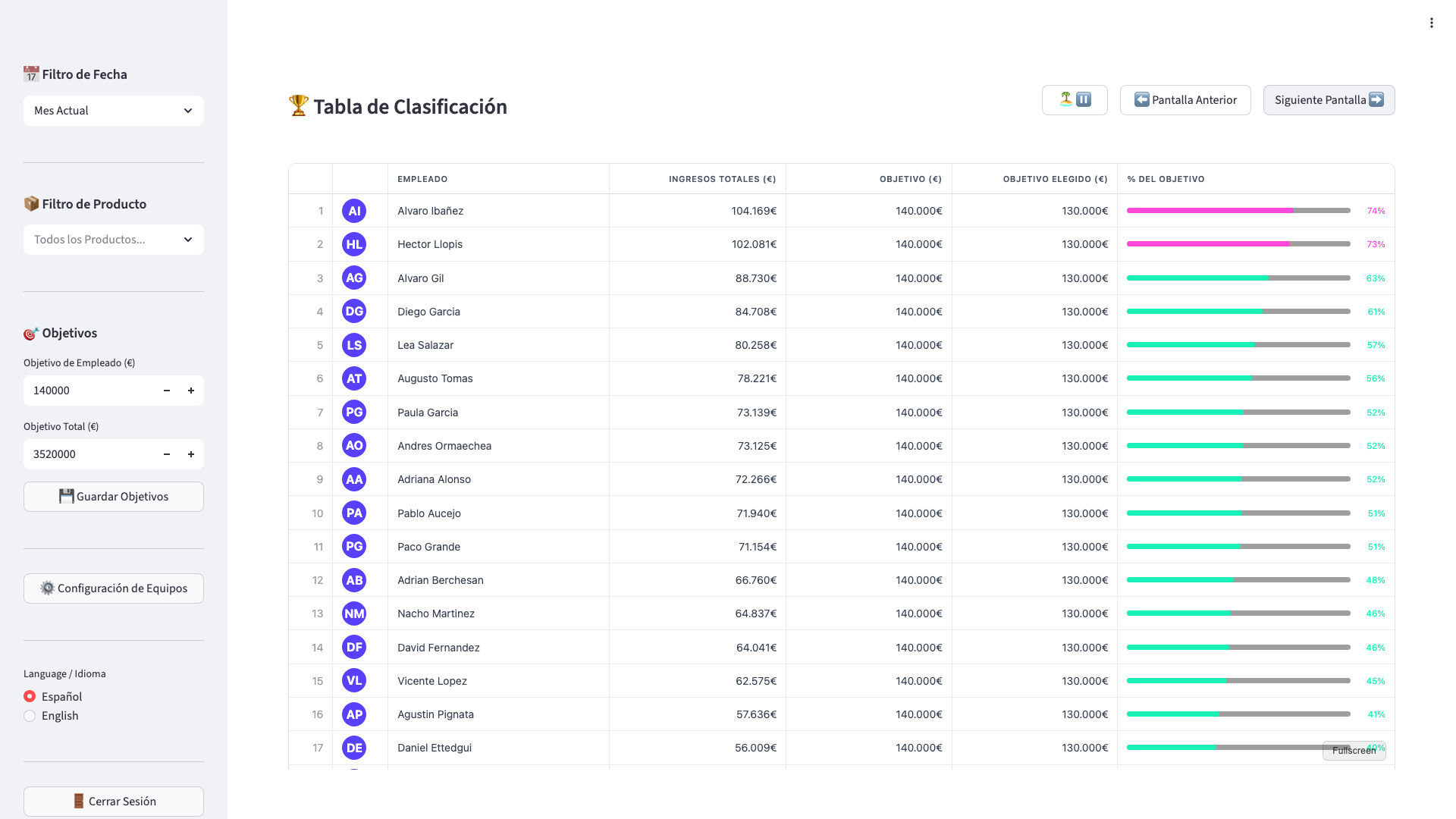
Task: Open the Todos los Productos dropdown
Action: (114, 240)
